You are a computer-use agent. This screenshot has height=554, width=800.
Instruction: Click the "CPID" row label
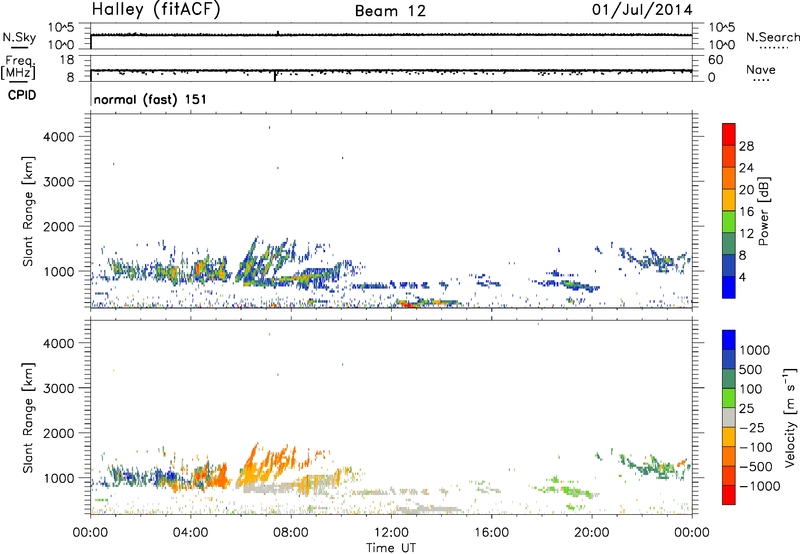click(22, 95)
